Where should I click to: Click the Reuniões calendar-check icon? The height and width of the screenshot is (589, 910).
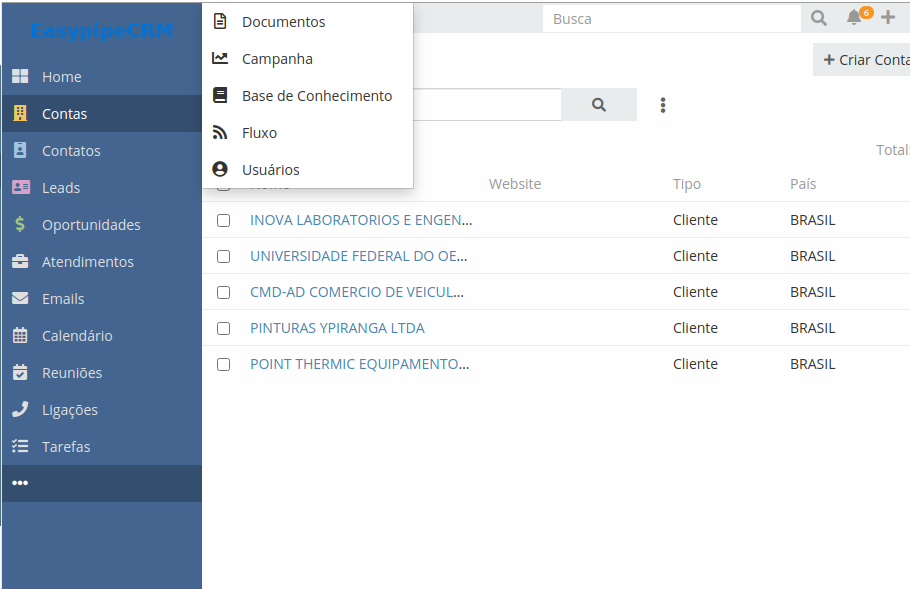click(20, 372)
